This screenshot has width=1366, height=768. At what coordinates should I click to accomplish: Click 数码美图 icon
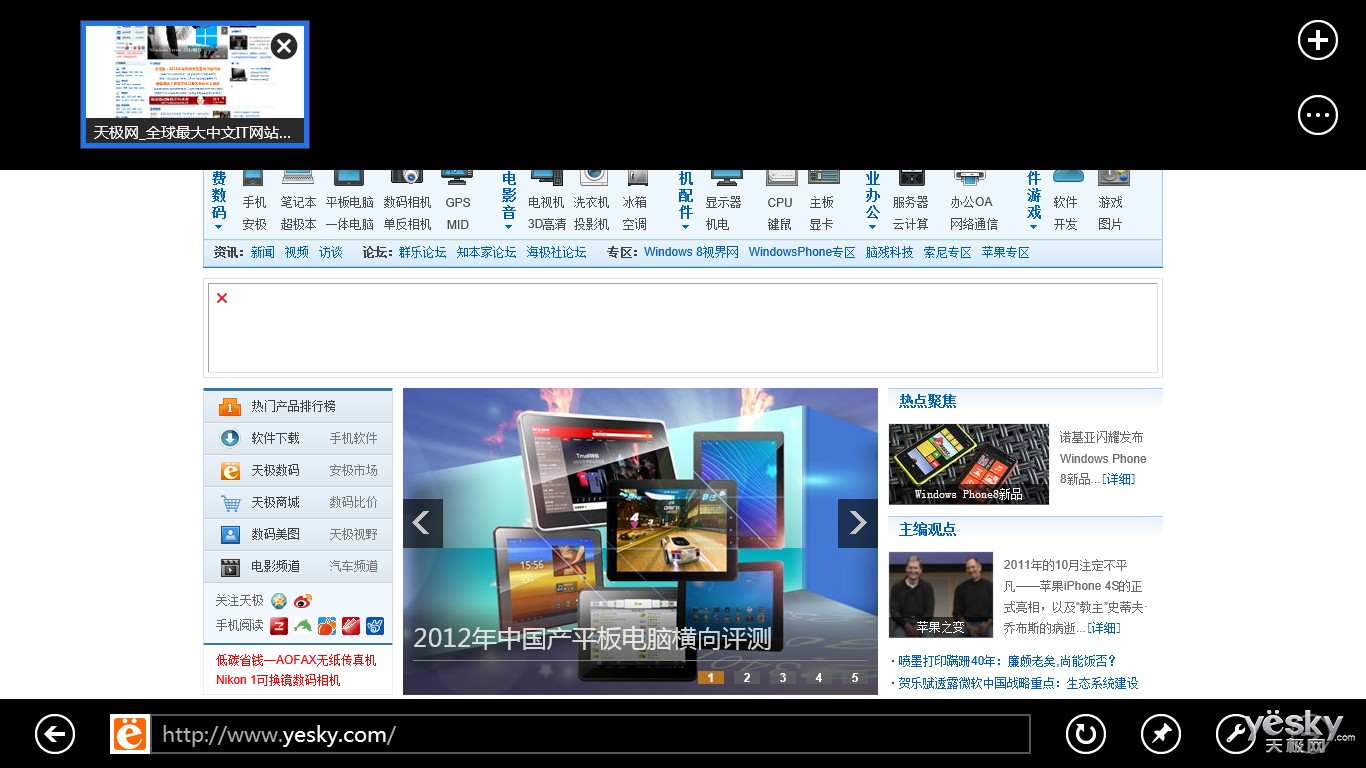(230, 534)
